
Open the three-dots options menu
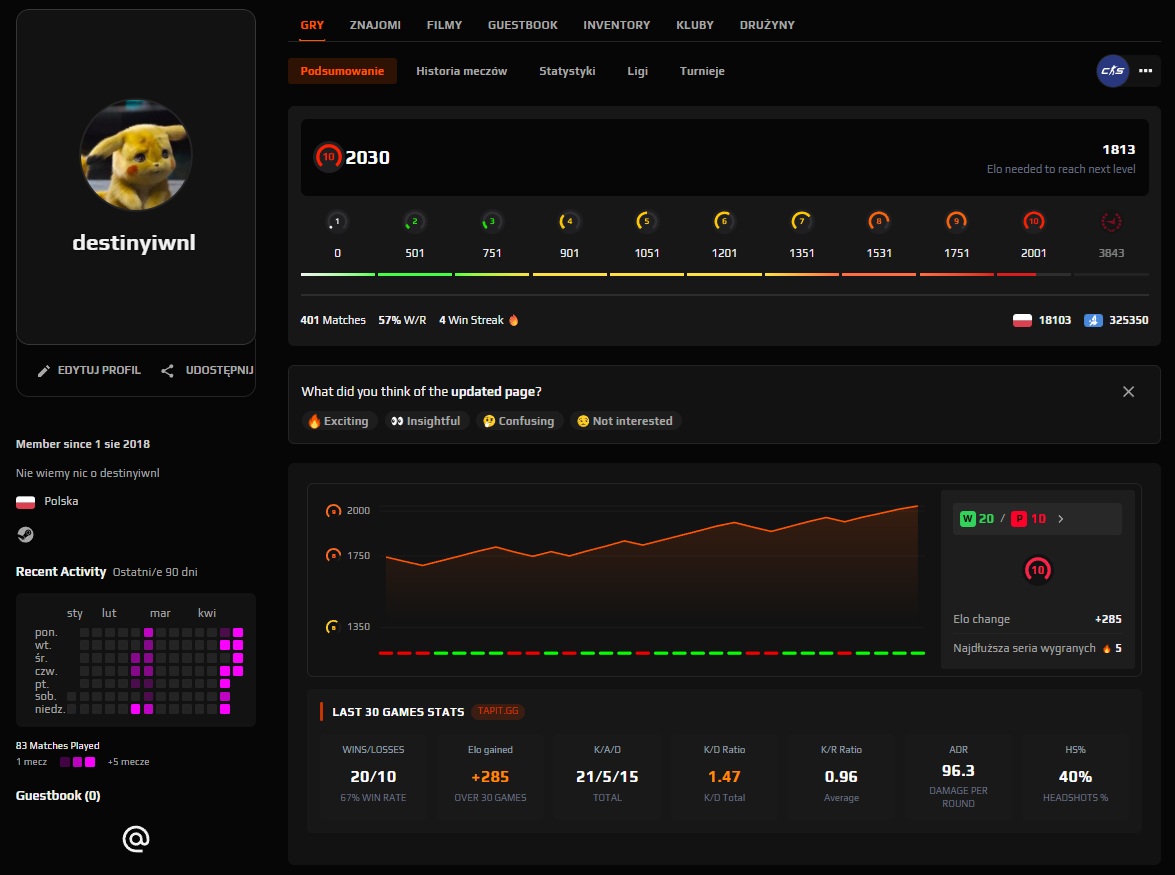(x=1146, y=71)
